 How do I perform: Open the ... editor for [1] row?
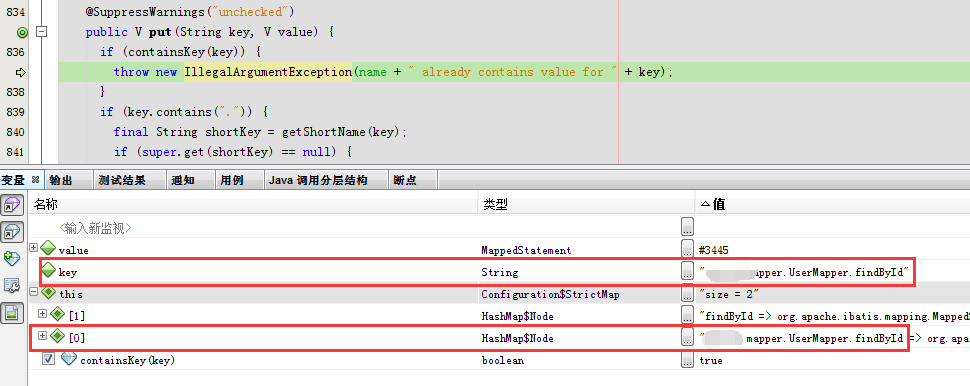pyautogui.click(x=687, y=314)
